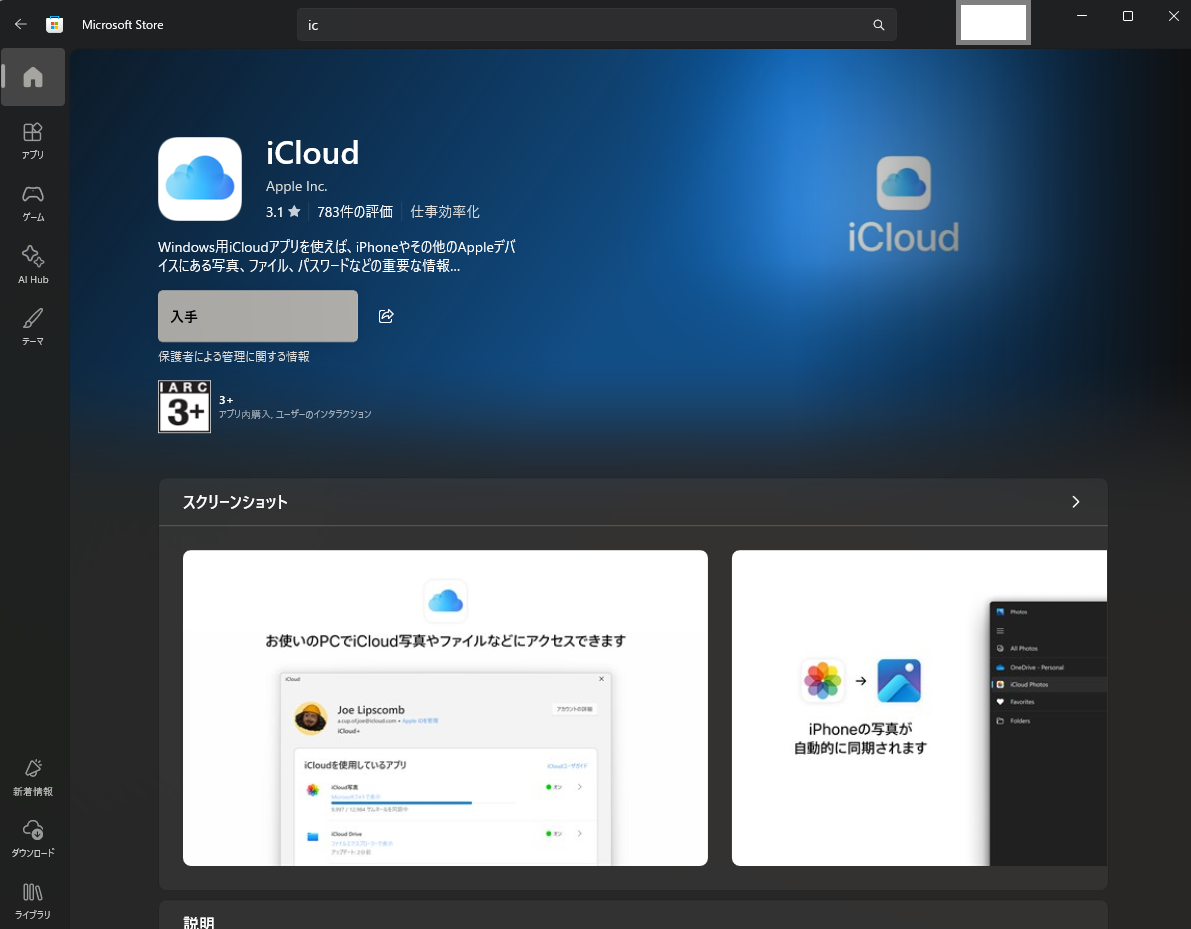Click the 説明 section heading
This screenshot has height=929, width=1191.
click(x=199, y=921)
